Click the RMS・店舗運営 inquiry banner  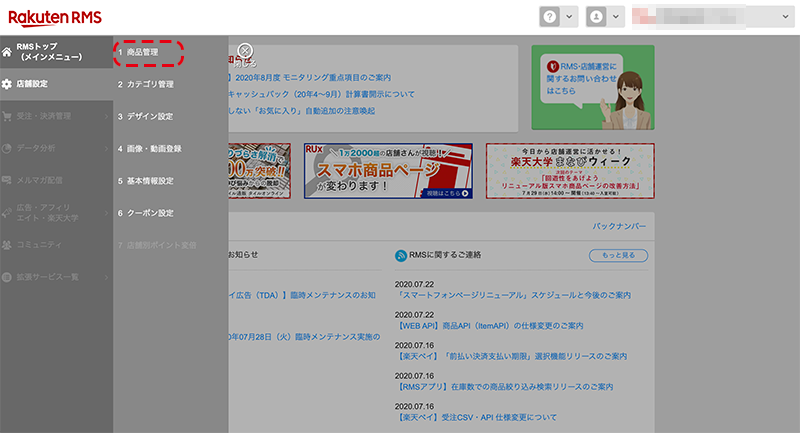click(x=593, y=87)
